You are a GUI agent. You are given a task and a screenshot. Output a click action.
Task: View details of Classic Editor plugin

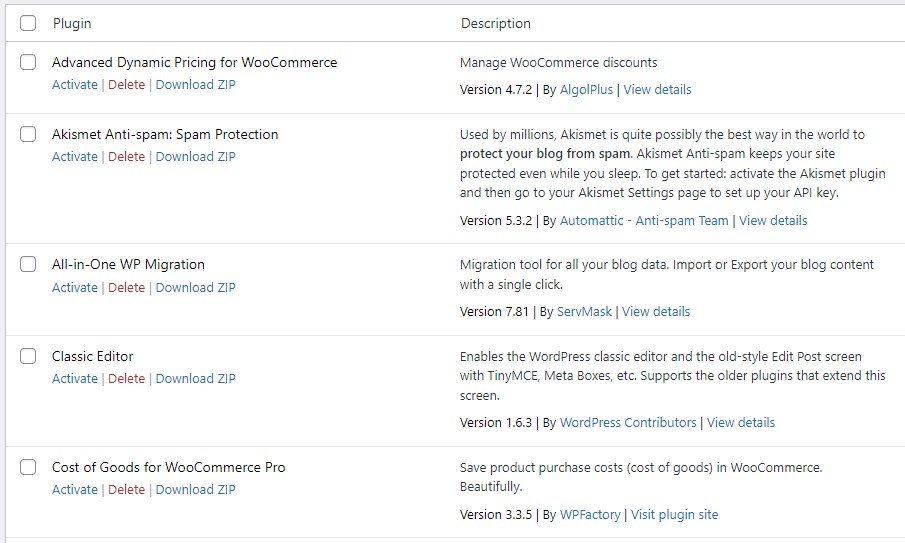coord(740,423)
